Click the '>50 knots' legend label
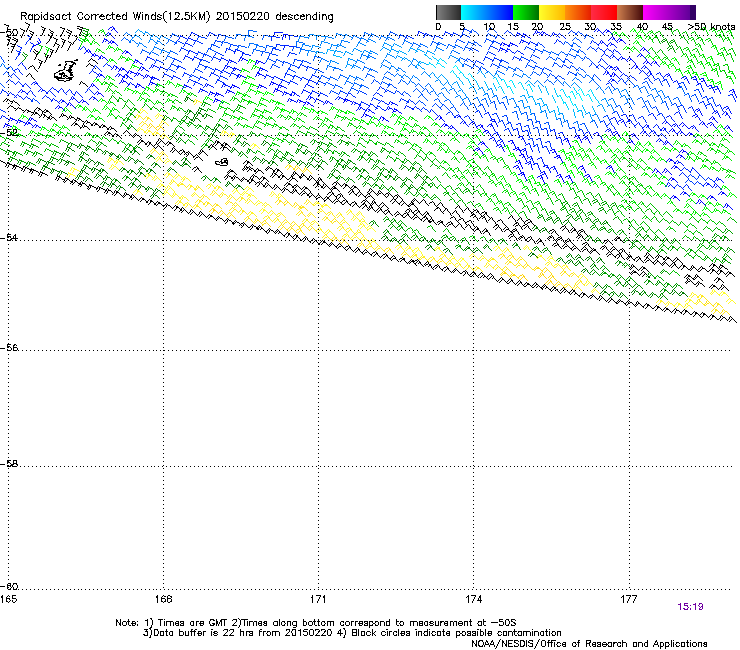Viewport: 740px width, 650px height. pyautogui.click(x=711, y=27)
